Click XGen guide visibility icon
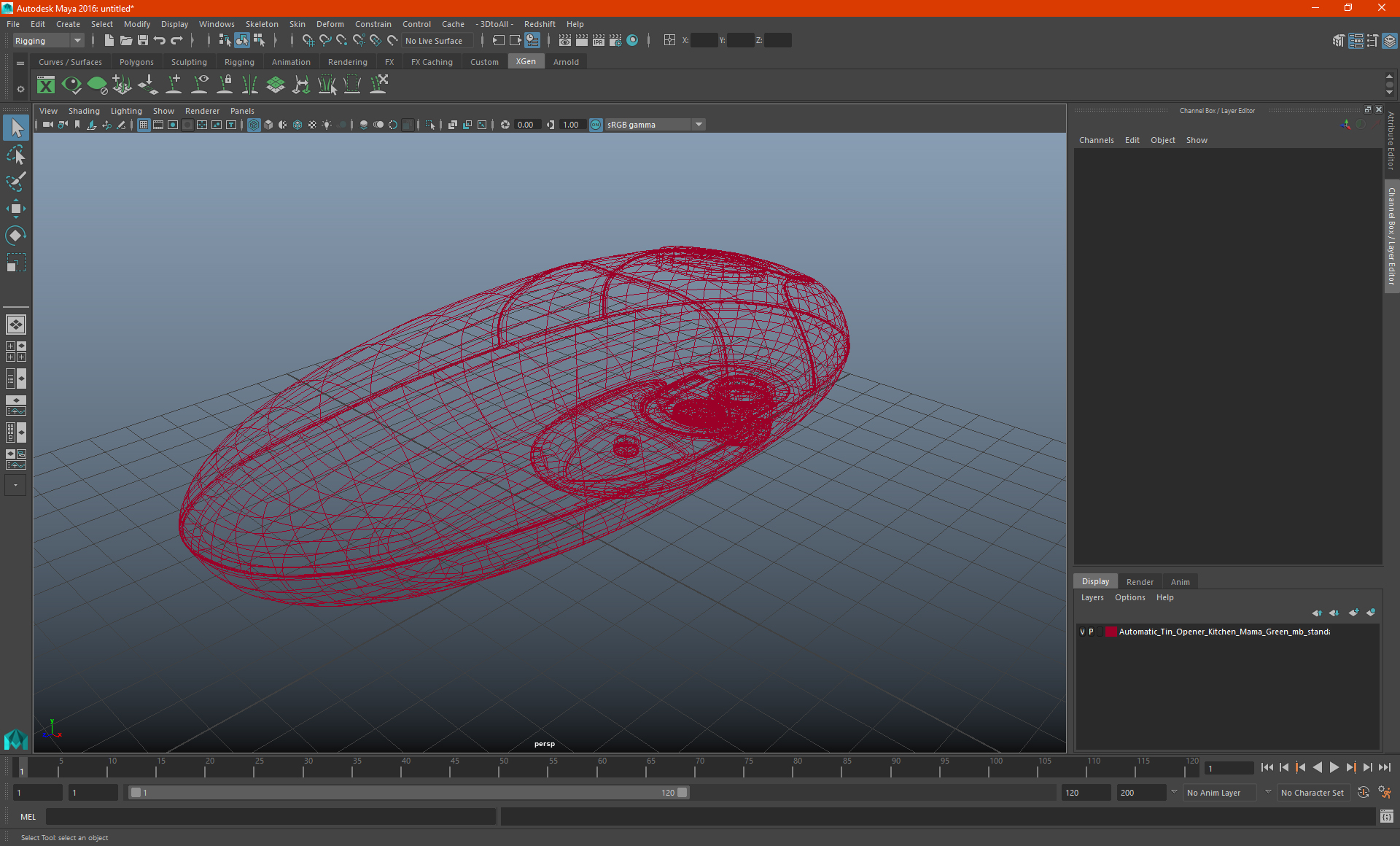 click(200, 85)
